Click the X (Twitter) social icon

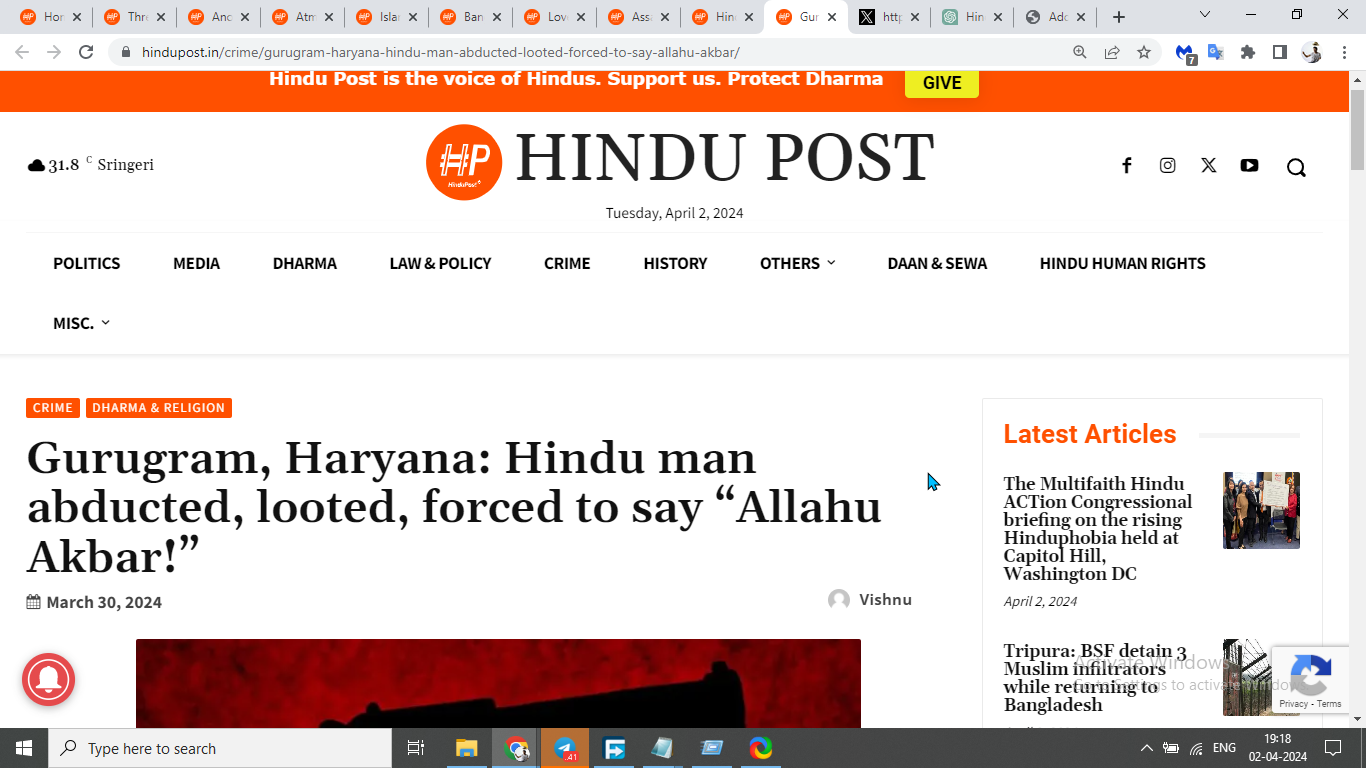point(1208,166)
